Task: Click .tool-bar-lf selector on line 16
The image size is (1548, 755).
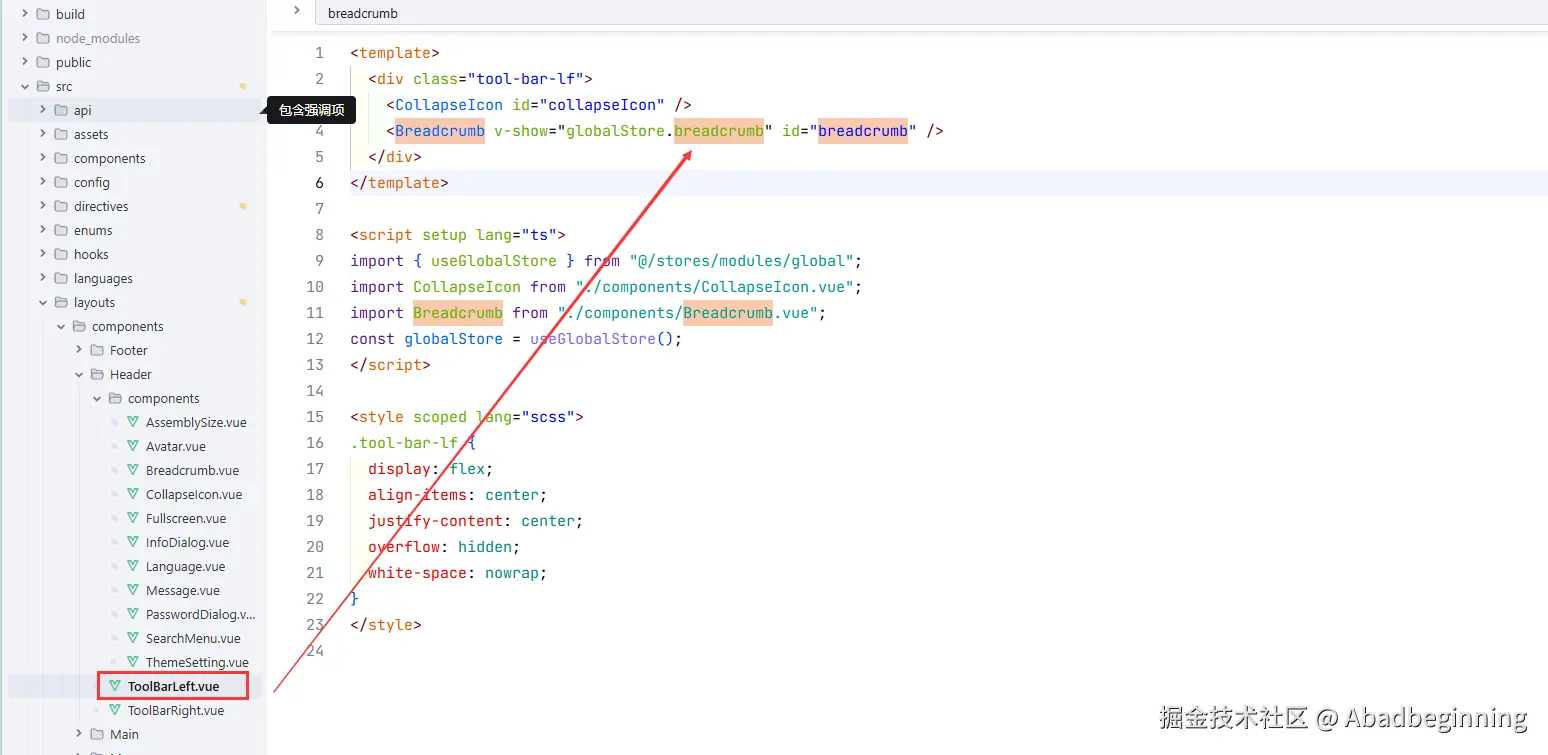Action: click(404, 443)
